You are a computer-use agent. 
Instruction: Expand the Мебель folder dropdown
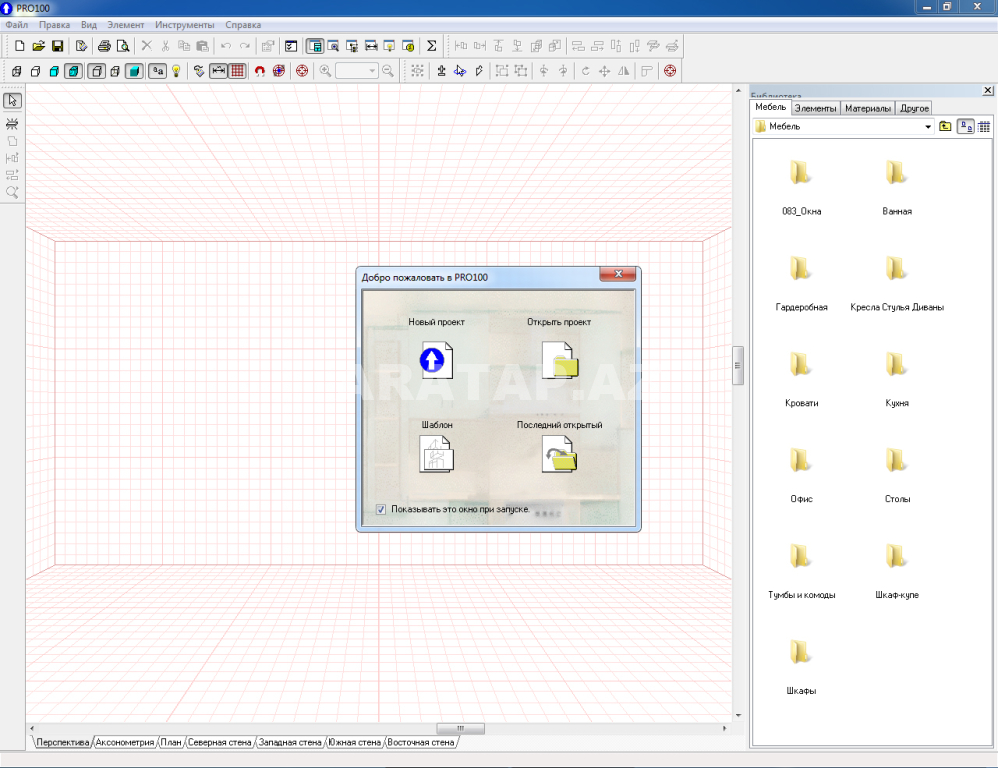[928, 127]
